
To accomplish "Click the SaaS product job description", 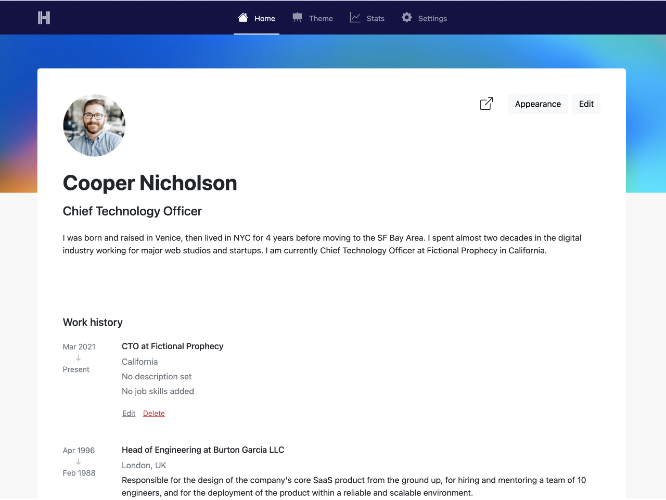I will (354, 486).
